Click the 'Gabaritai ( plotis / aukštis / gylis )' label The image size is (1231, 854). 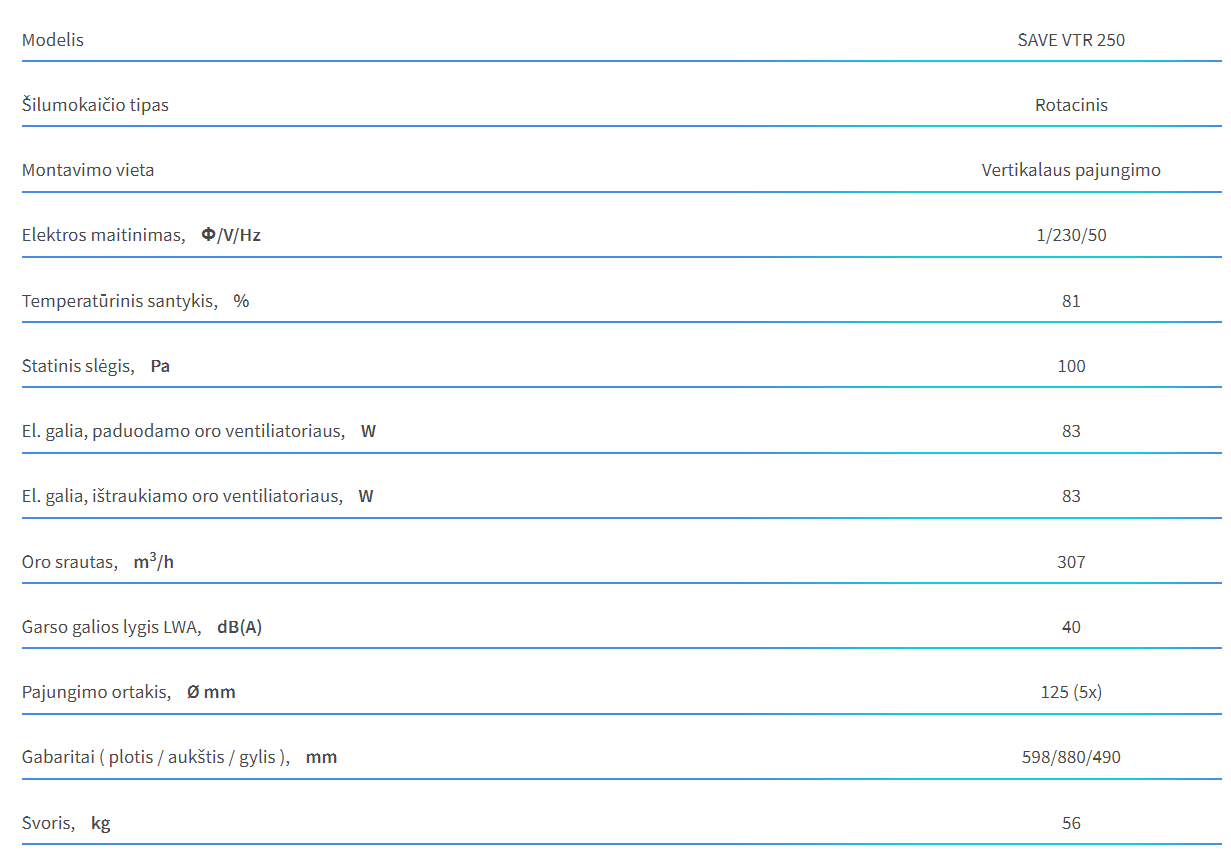pos(156,757)
